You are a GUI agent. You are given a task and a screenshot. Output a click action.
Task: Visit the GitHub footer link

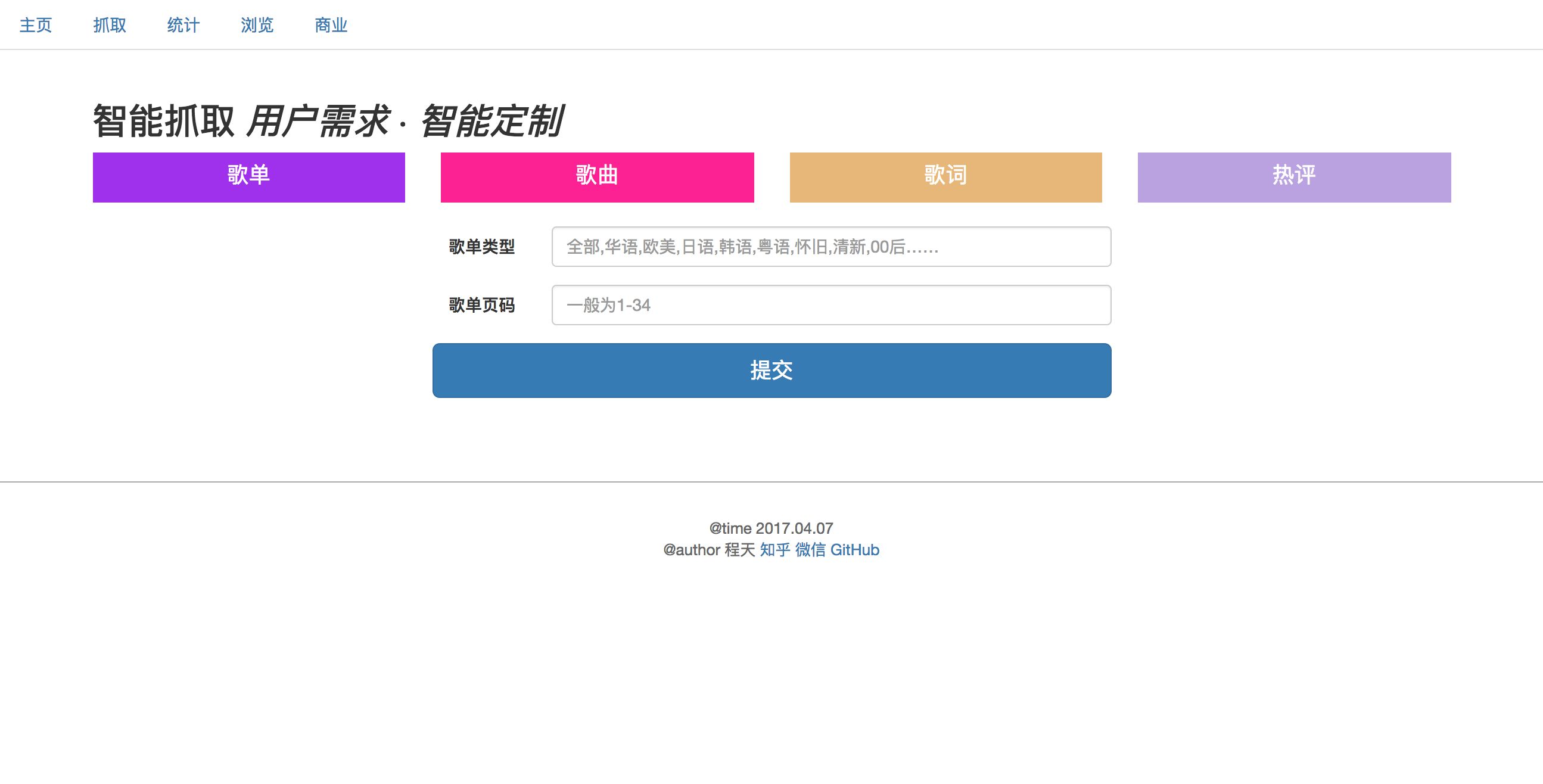point(854,550)
